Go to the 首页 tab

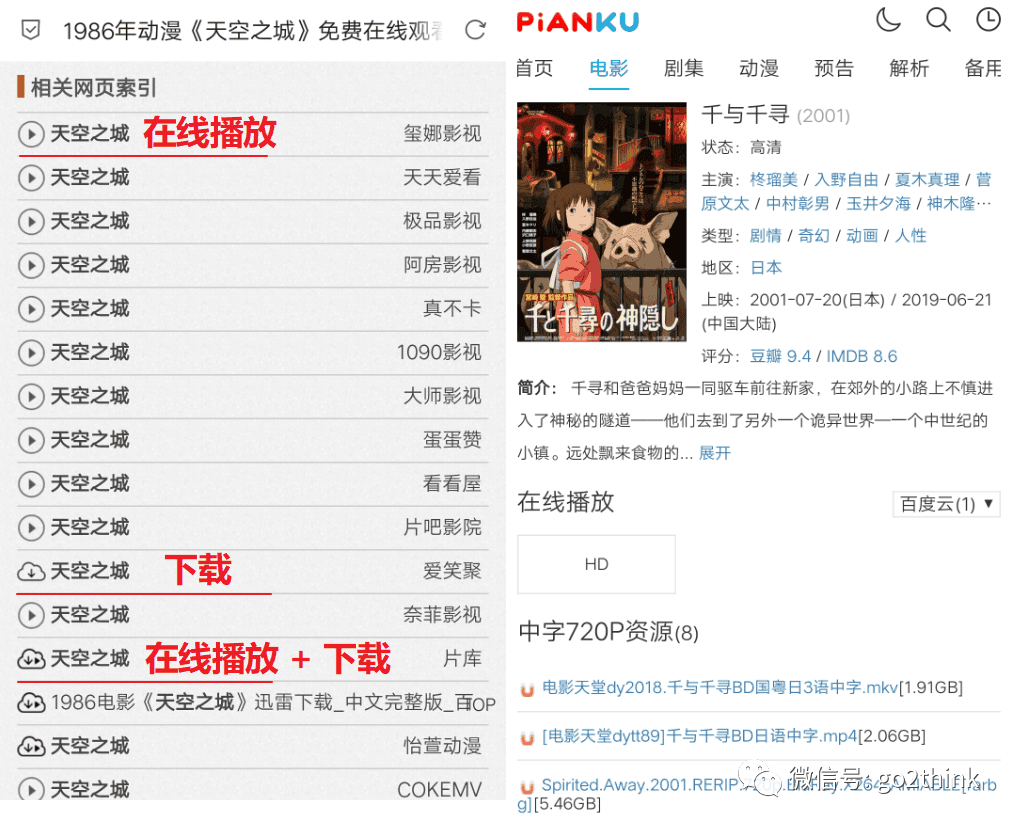pos(534,68)
